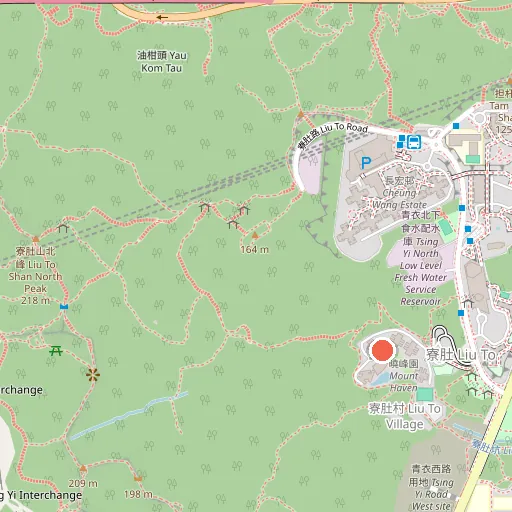Click the blue parking P icon
This screenshot has height=512, width=512.
[366, 163]
